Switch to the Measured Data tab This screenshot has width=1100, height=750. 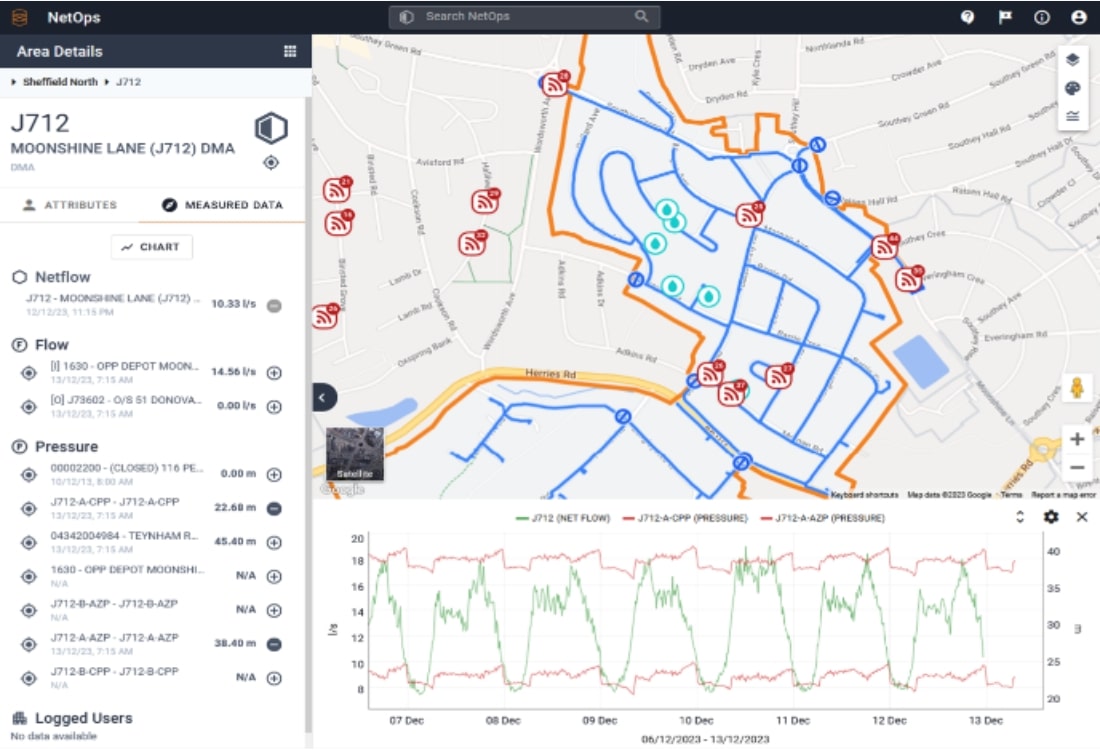click(x=222, y=205)
